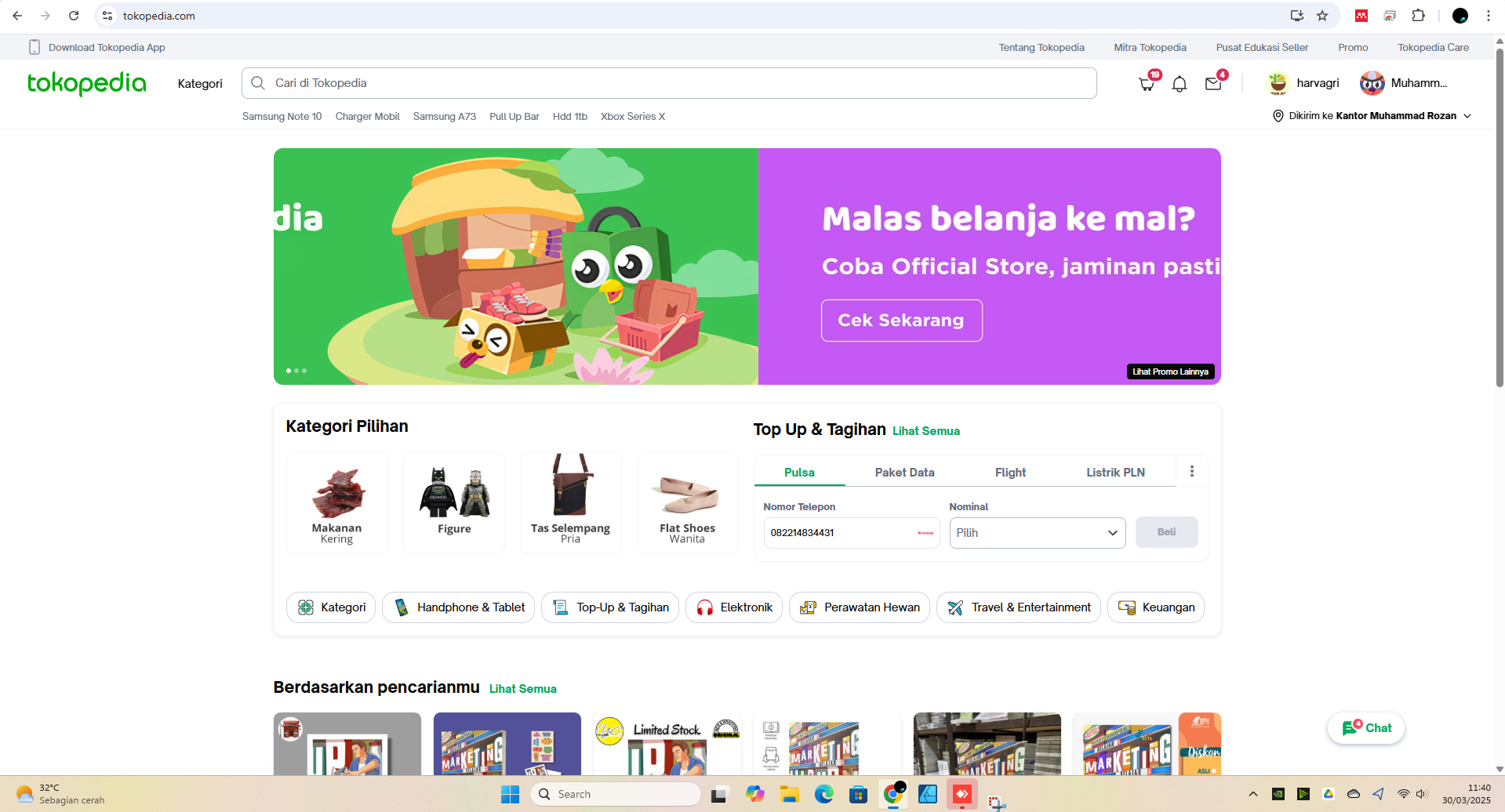Viewport: 1505px width, 812px height.
Task: Open File Explorer from taskbar
Action: (x=789, y=795)
